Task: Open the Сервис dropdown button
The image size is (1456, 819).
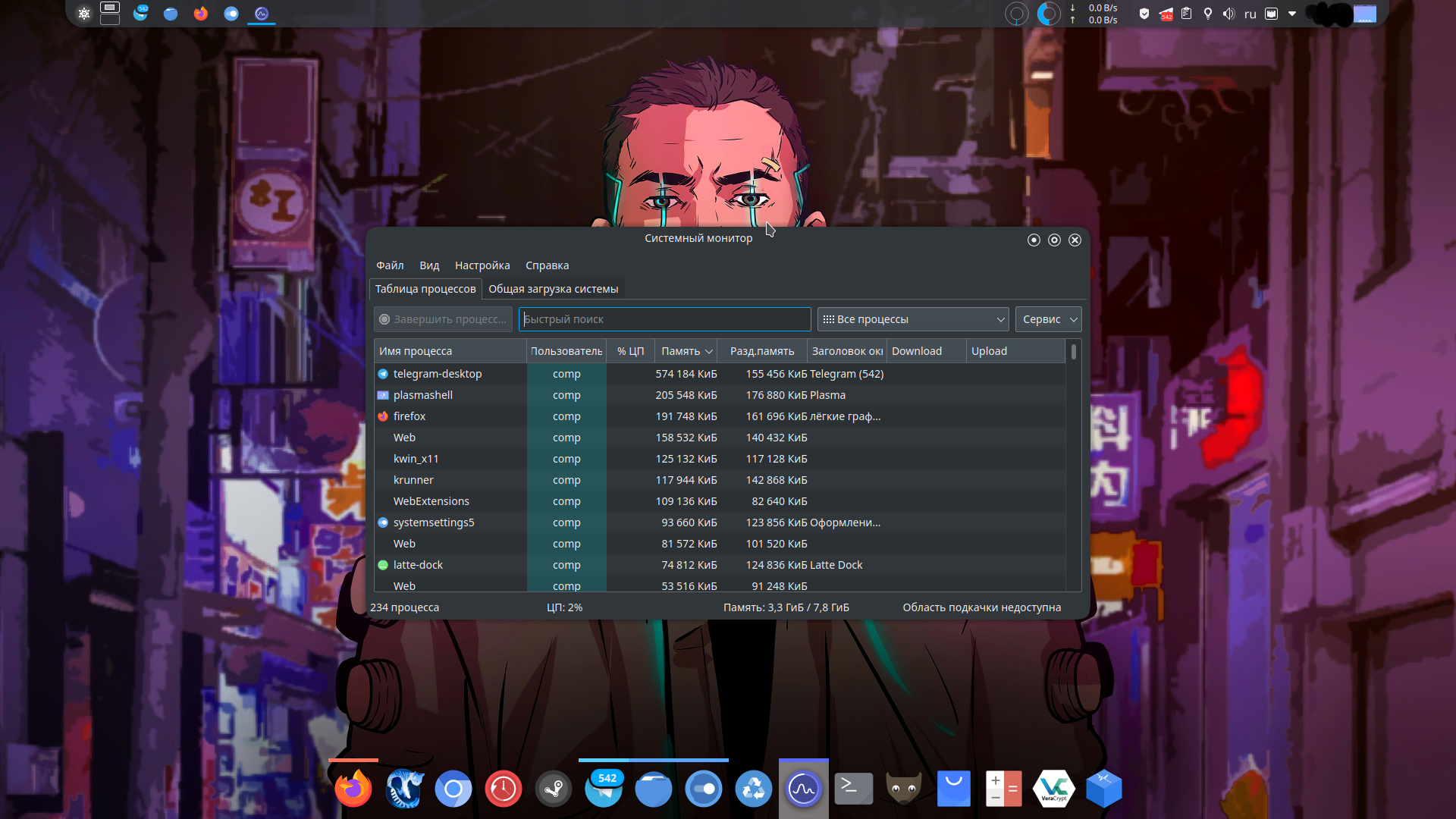Action: [1048, 319]
